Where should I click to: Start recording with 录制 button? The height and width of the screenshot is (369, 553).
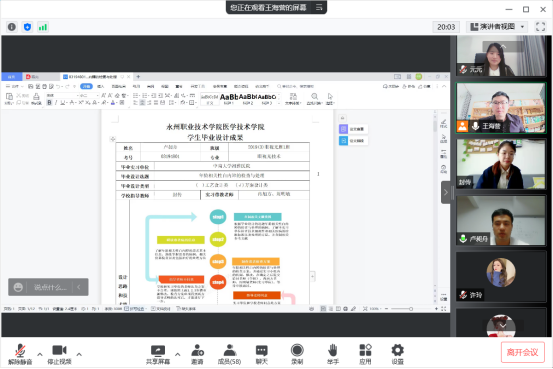[297, 354]
